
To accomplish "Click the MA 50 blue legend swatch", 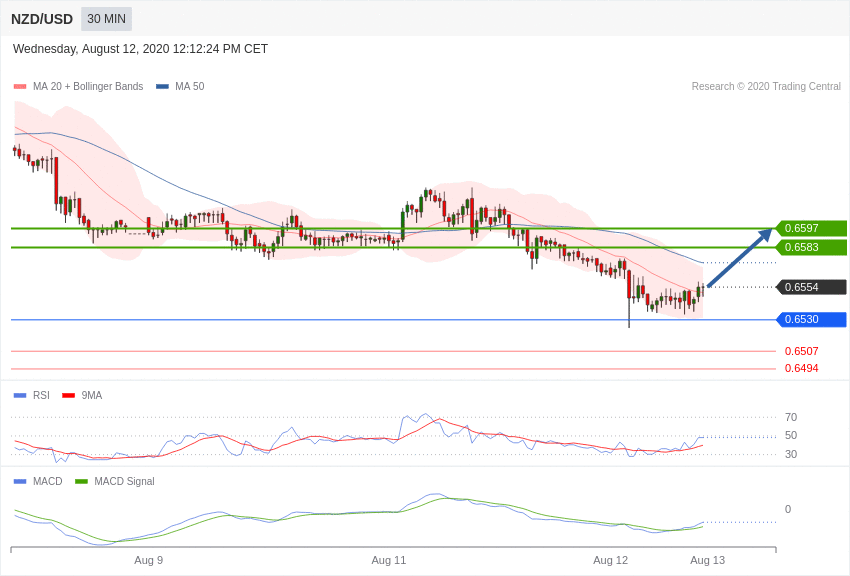I will 162,87.
